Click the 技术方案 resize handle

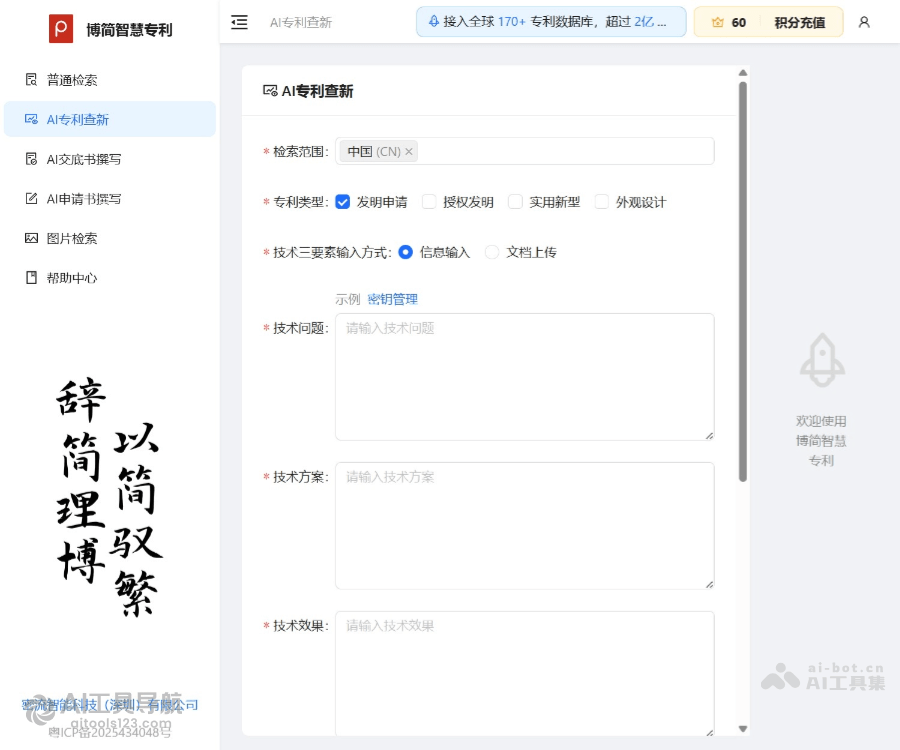click(x=709, y=585)
